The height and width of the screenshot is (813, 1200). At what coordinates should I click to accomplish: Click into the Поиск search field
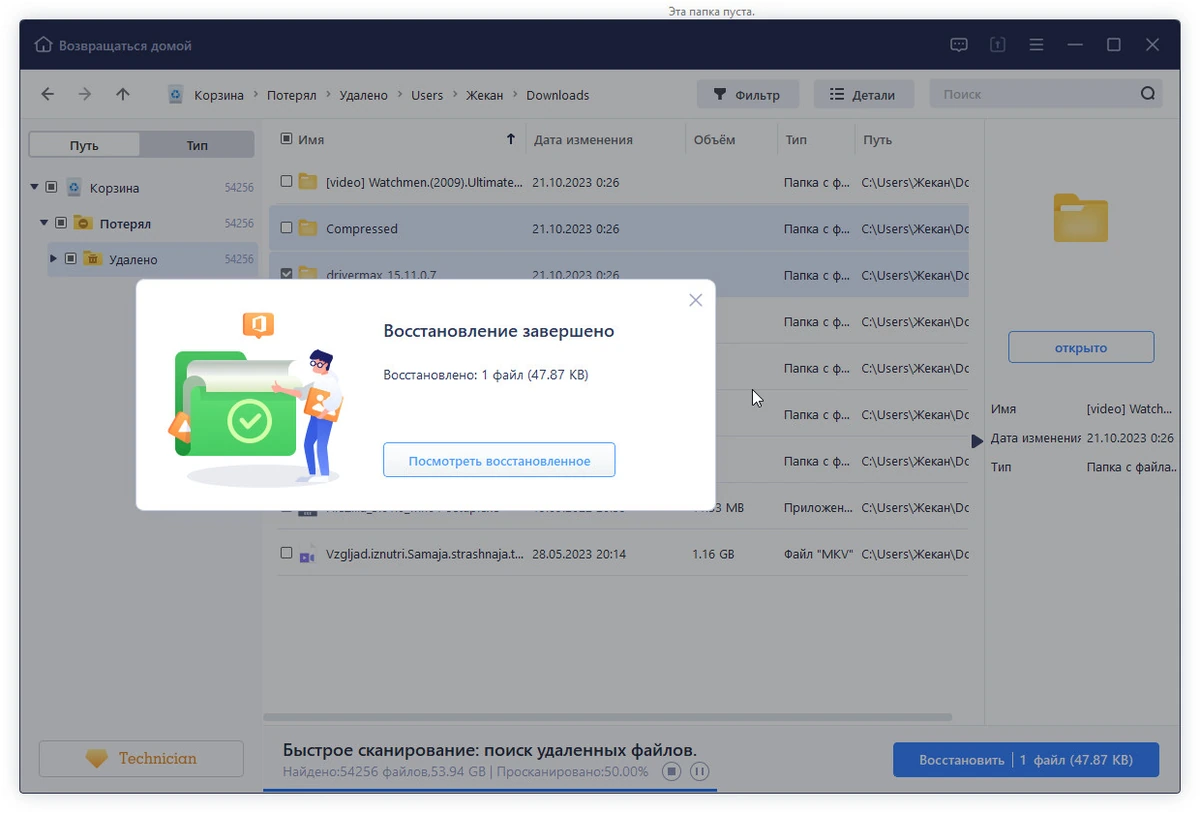pyautogui.click(x=1035, y=94)
